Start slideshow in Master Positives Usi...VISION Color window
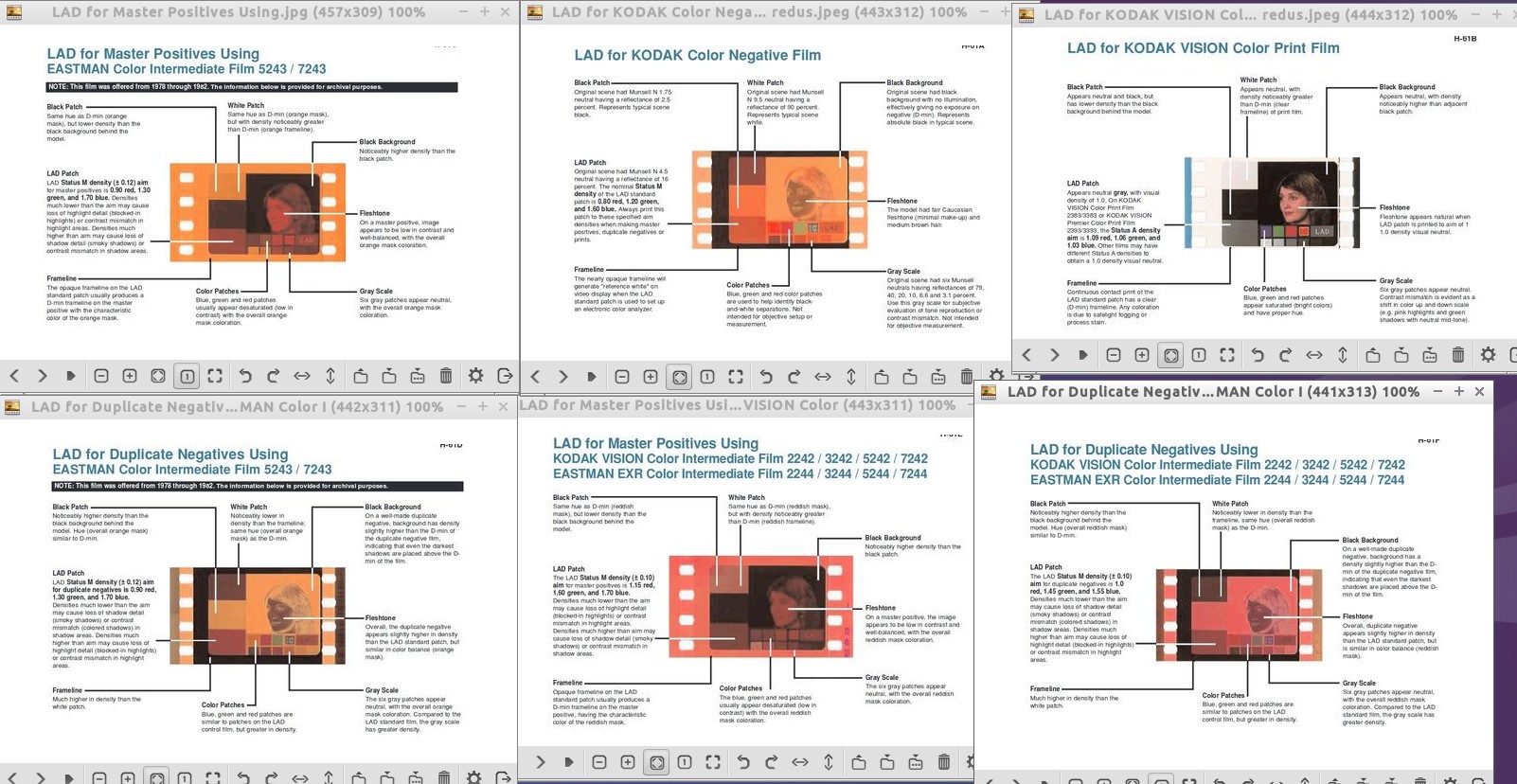1517x784 pixels. coord(569,762)
